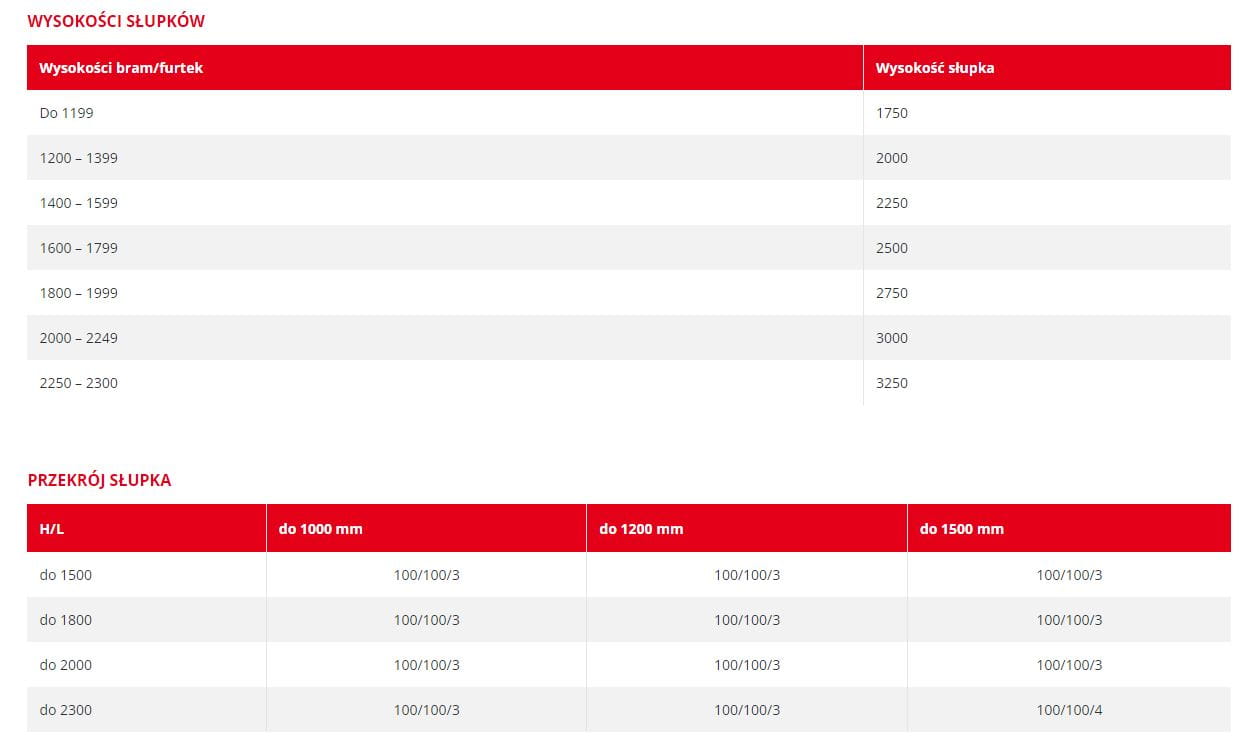
Task: Click 100/100/3 for do 2300, do 1000 mm
Action: (427, 710)
